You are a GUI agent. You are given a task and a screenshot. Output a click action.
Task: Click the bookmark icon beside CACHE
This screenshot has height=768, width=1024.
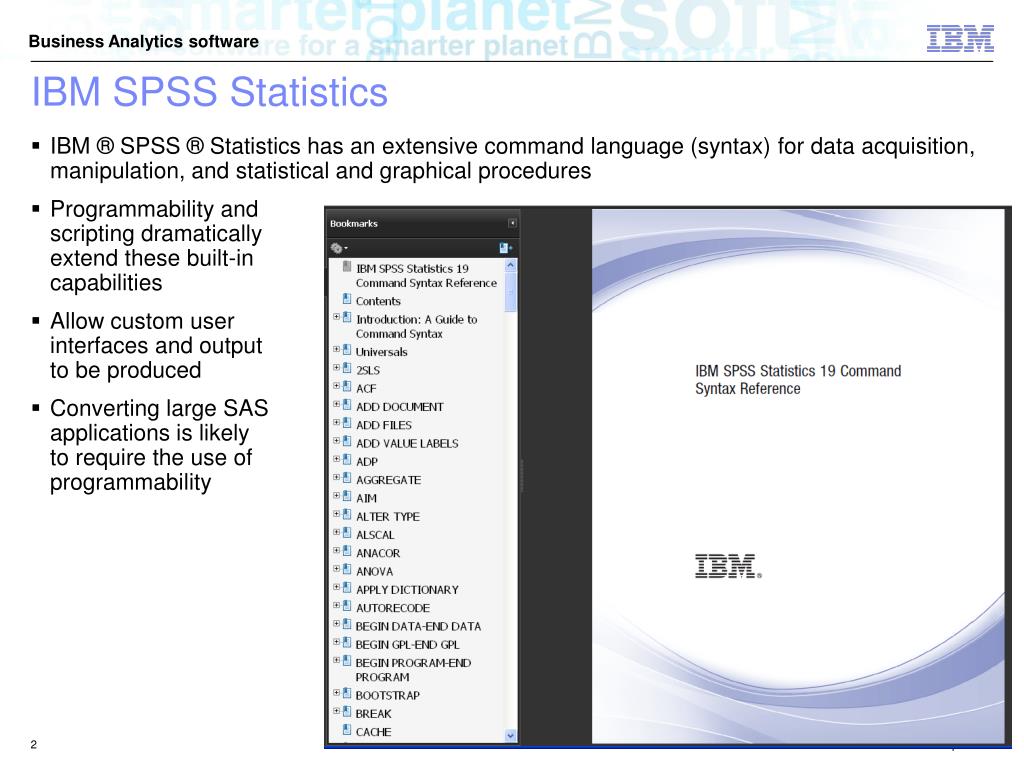click(x=347, y=730)
